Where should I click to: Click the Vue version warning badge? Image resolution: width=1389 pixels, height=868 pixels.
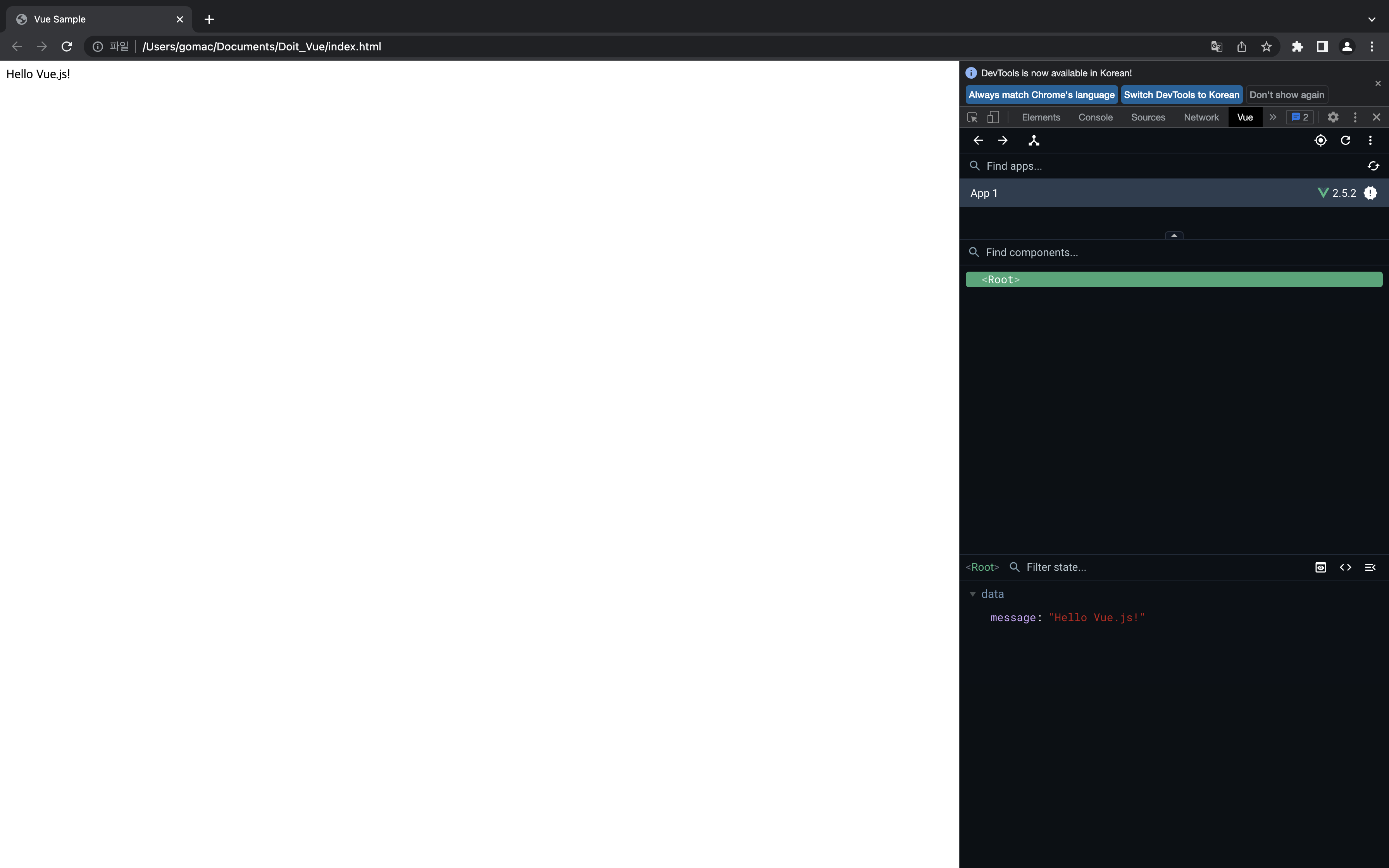(1371, 193)
